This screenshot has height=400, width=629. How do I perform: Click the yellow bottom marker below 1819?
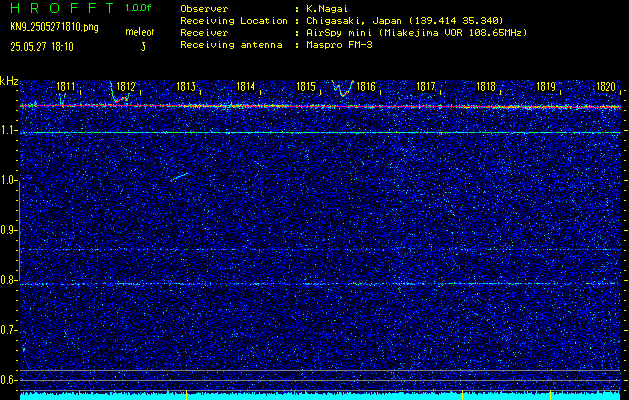[x=550, y=394]
